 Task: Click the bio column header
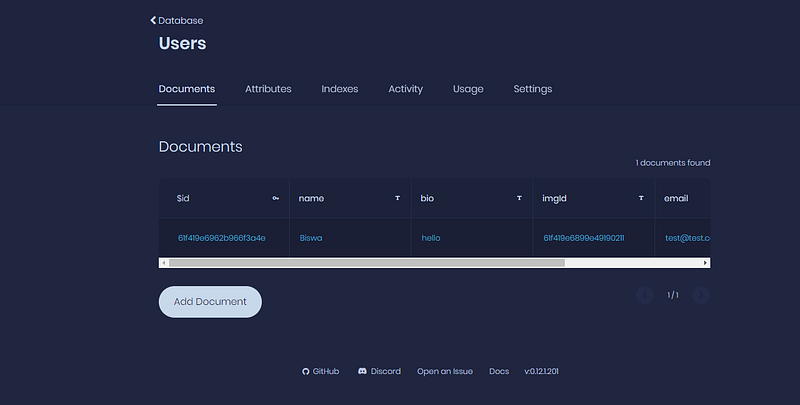472,198
